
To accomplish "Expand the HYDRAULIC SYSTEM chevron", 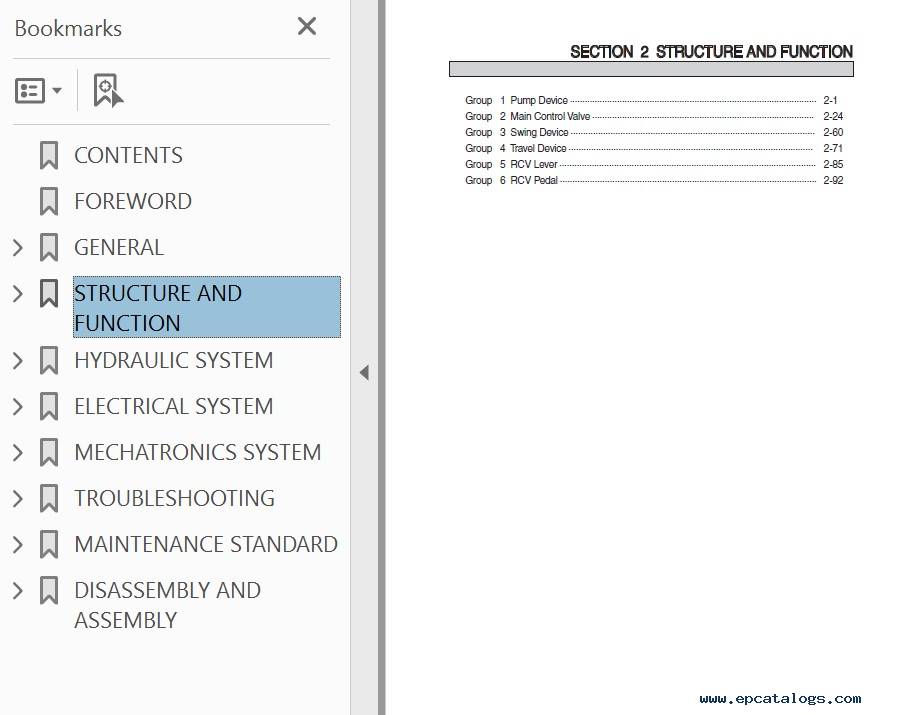I will (x=18, y=360).
